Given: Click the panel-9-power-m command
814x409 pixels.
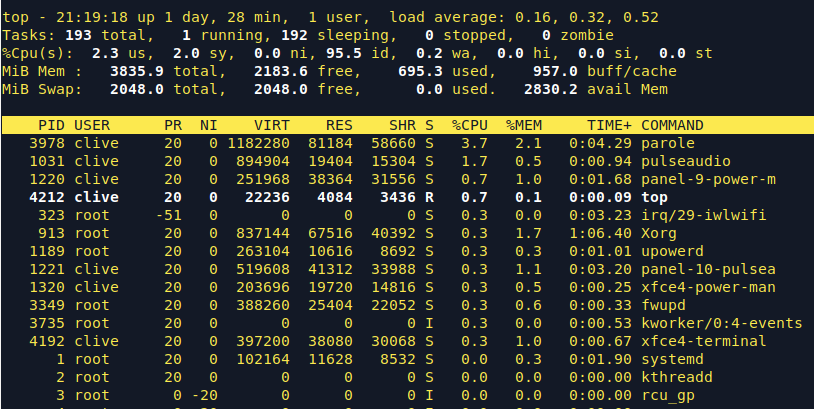Looking at the screenshot, I should click(709, 180).
